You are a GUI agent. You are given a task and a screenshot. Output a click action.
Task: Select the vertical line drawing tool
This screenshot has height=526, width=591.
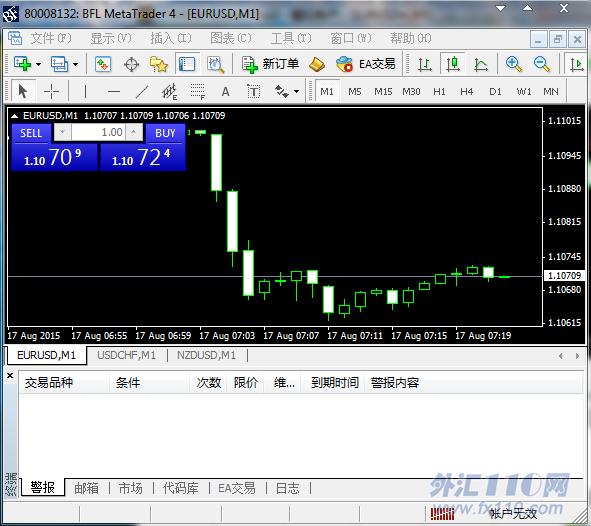[x=85, y=91]
